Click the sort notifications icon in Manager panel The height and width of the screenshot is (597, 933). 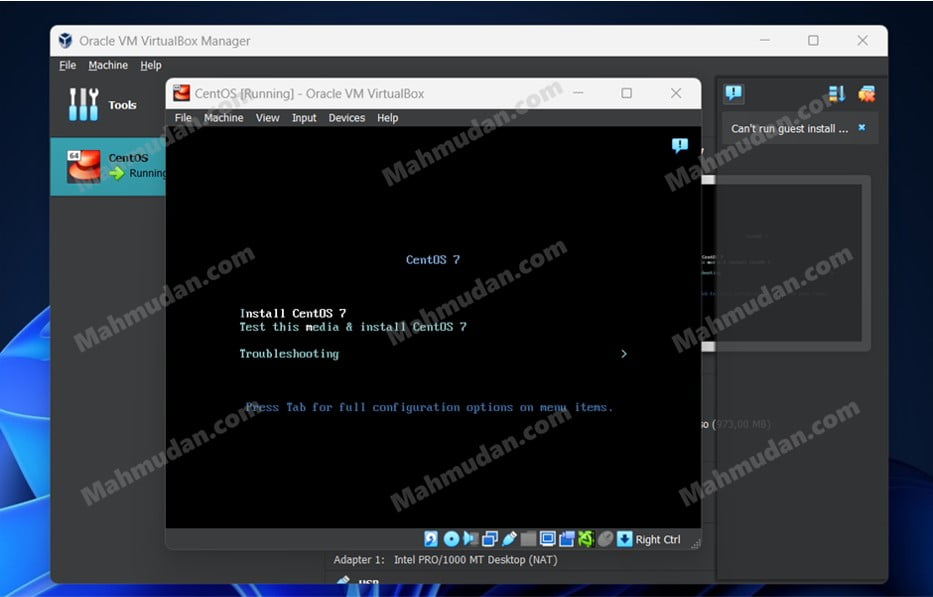837,94
